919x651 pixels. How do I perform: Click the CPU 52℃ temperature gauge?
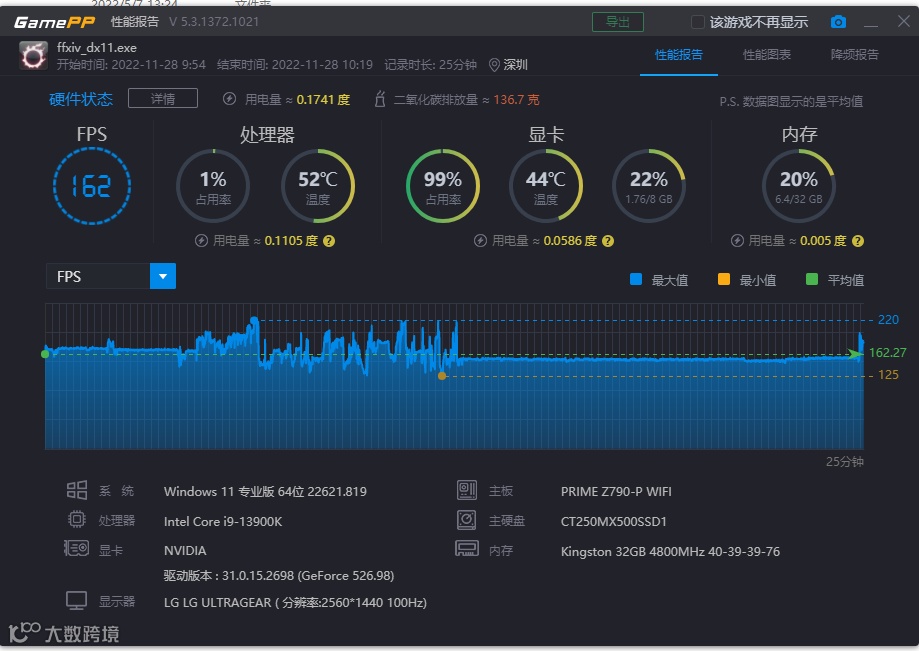[x=318, y=186]
